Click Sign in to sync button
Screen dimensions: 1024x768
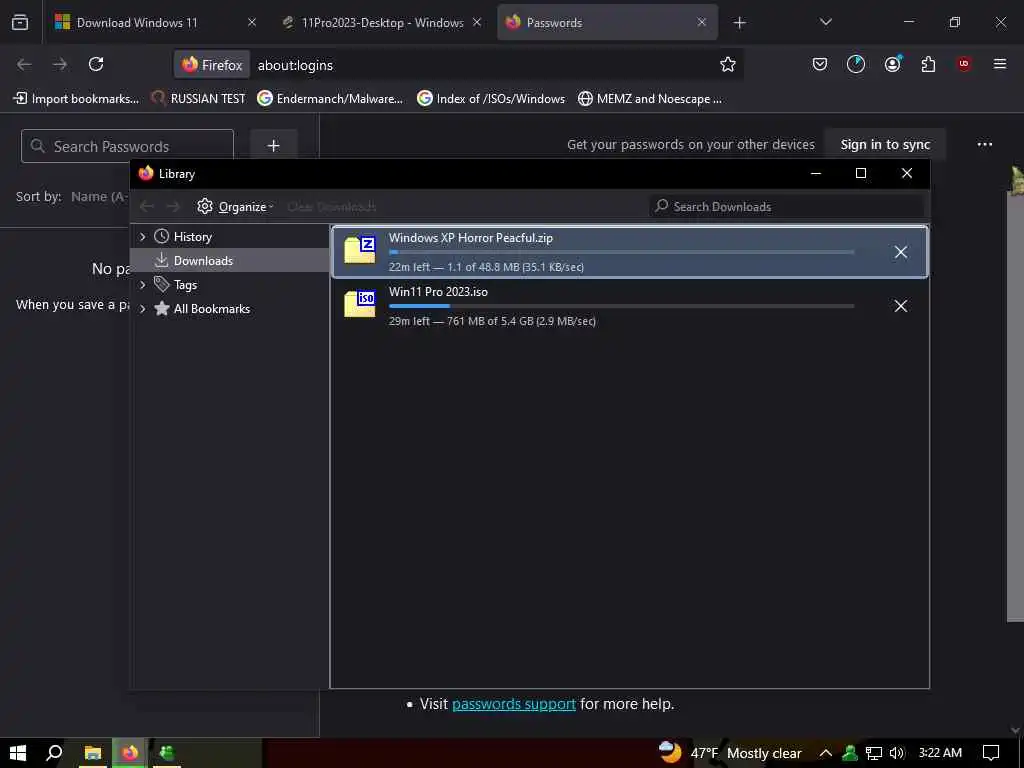click(885, 144)
